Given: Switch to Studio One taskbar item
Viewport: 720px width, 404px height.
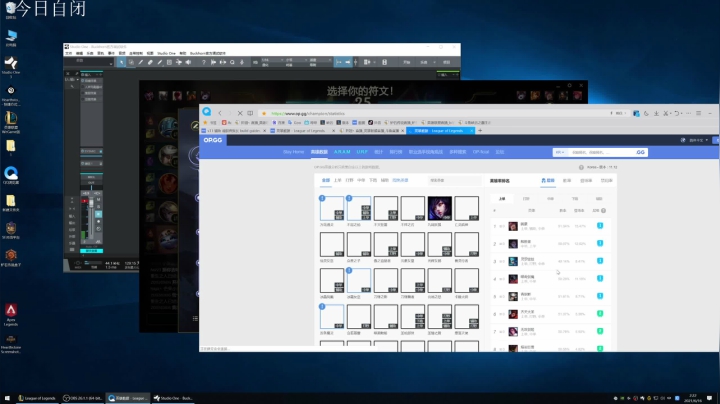Looking at the screenshot, I should pyautogui.click(x=173, y=398).
